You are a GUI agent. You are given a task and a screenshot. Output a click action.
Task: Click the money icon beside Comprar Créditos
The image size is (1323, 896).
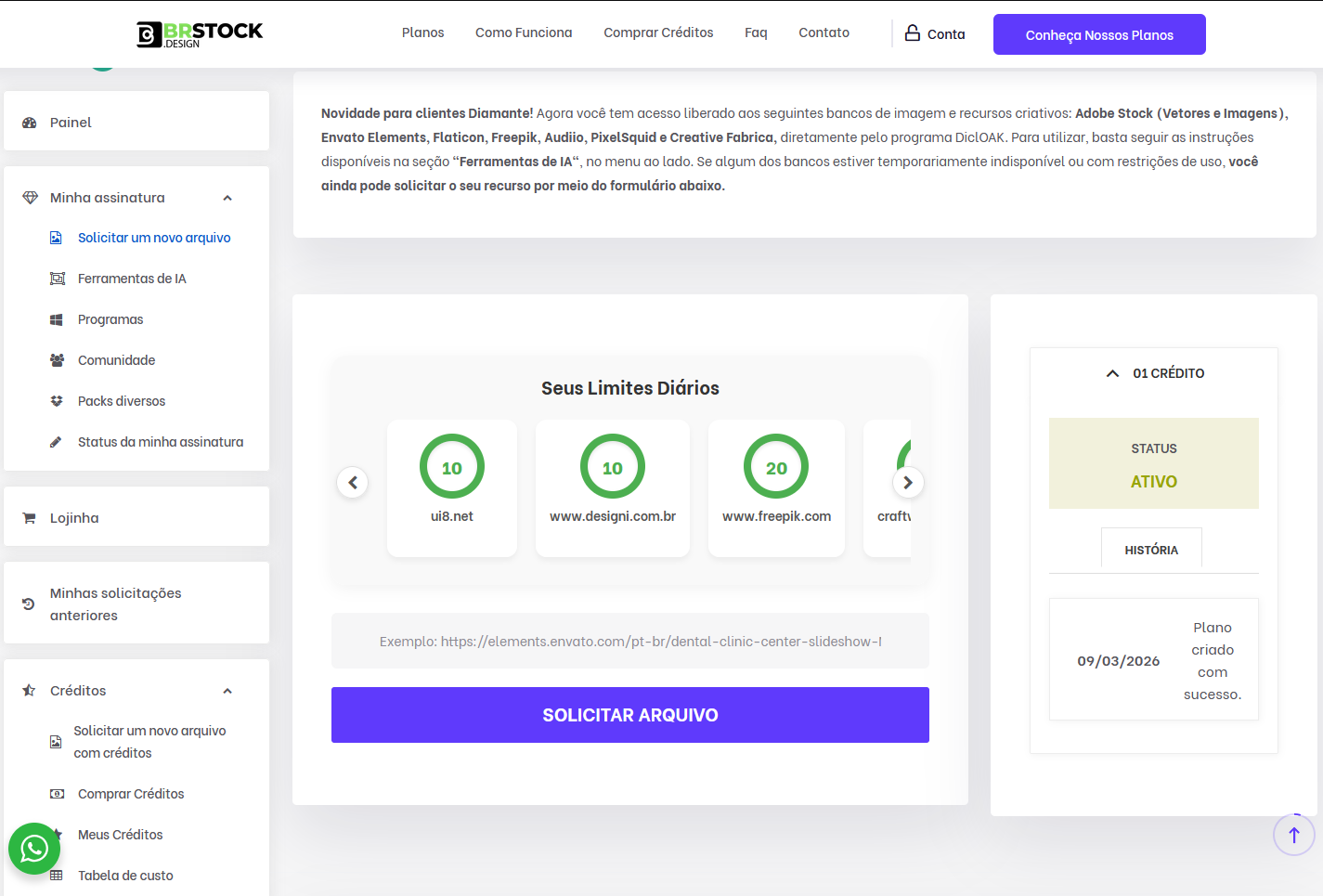(58, 794)
